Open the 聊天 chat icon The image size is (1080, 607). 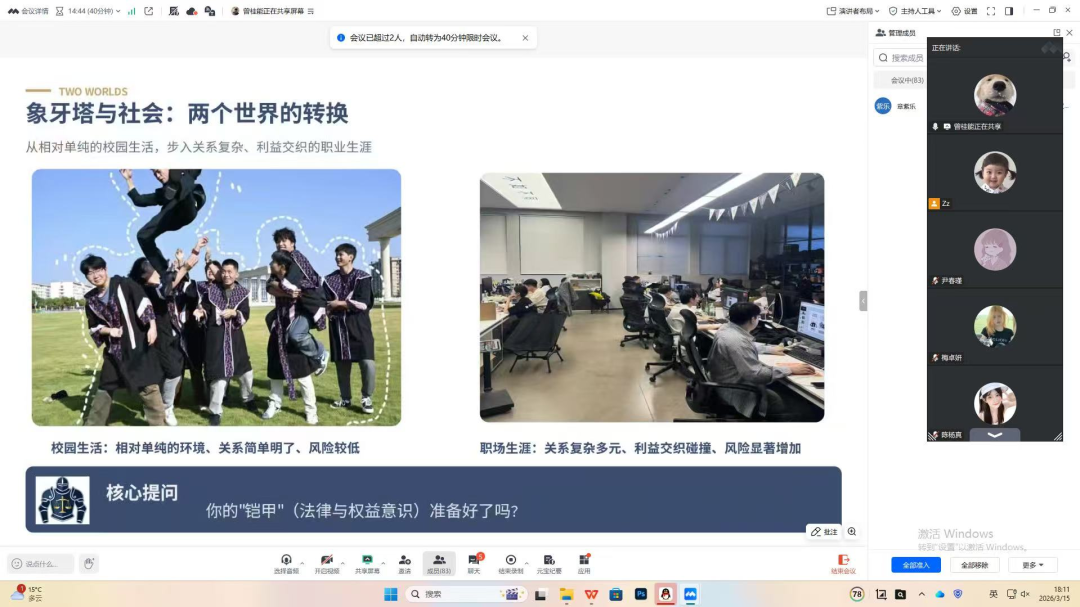474,562
